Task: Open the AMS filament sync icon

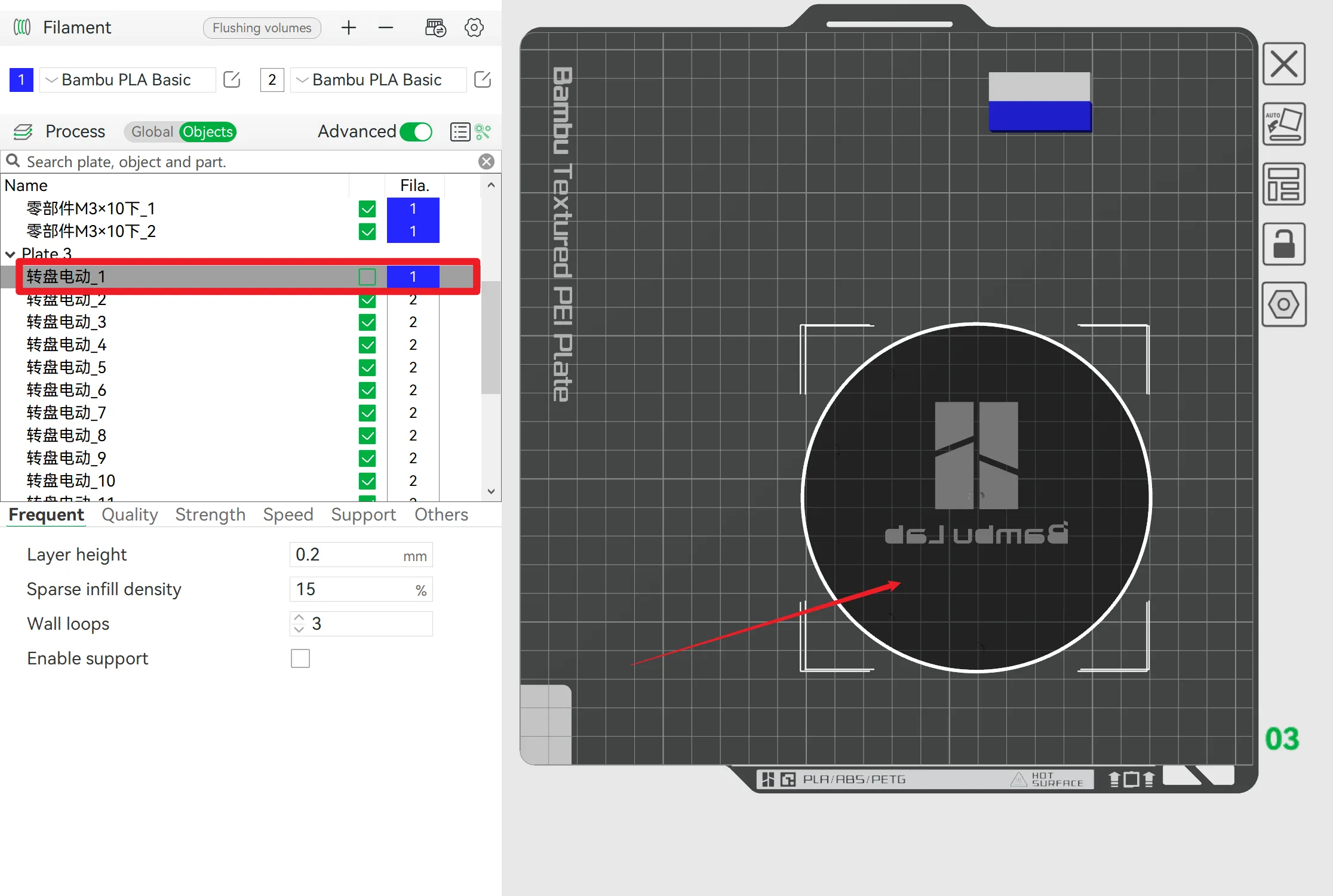Action: click(x=435, y=27)
